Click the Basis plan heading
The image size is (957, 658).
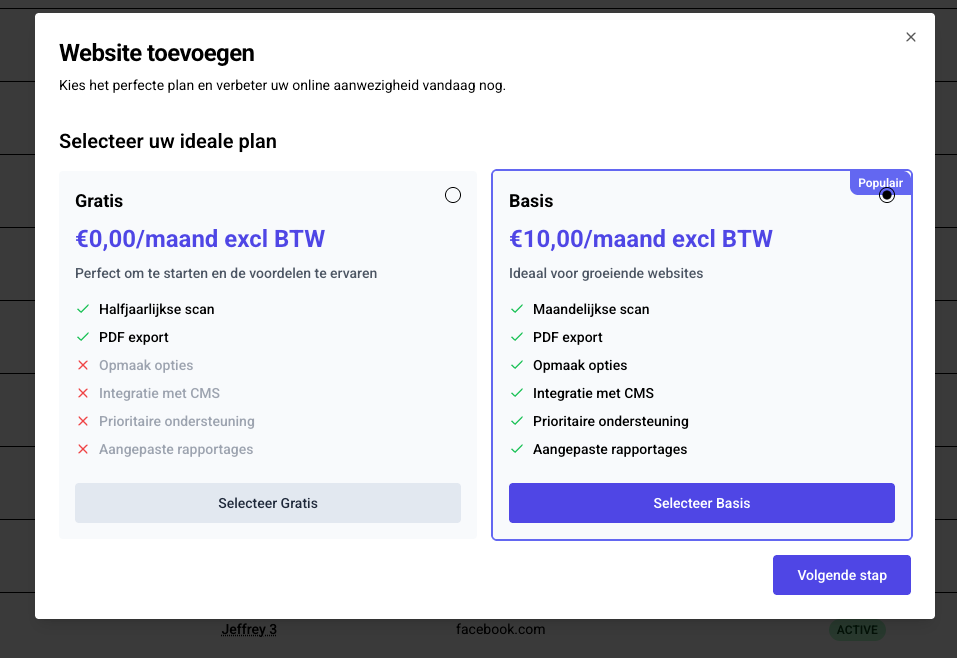tap(531, 201)
